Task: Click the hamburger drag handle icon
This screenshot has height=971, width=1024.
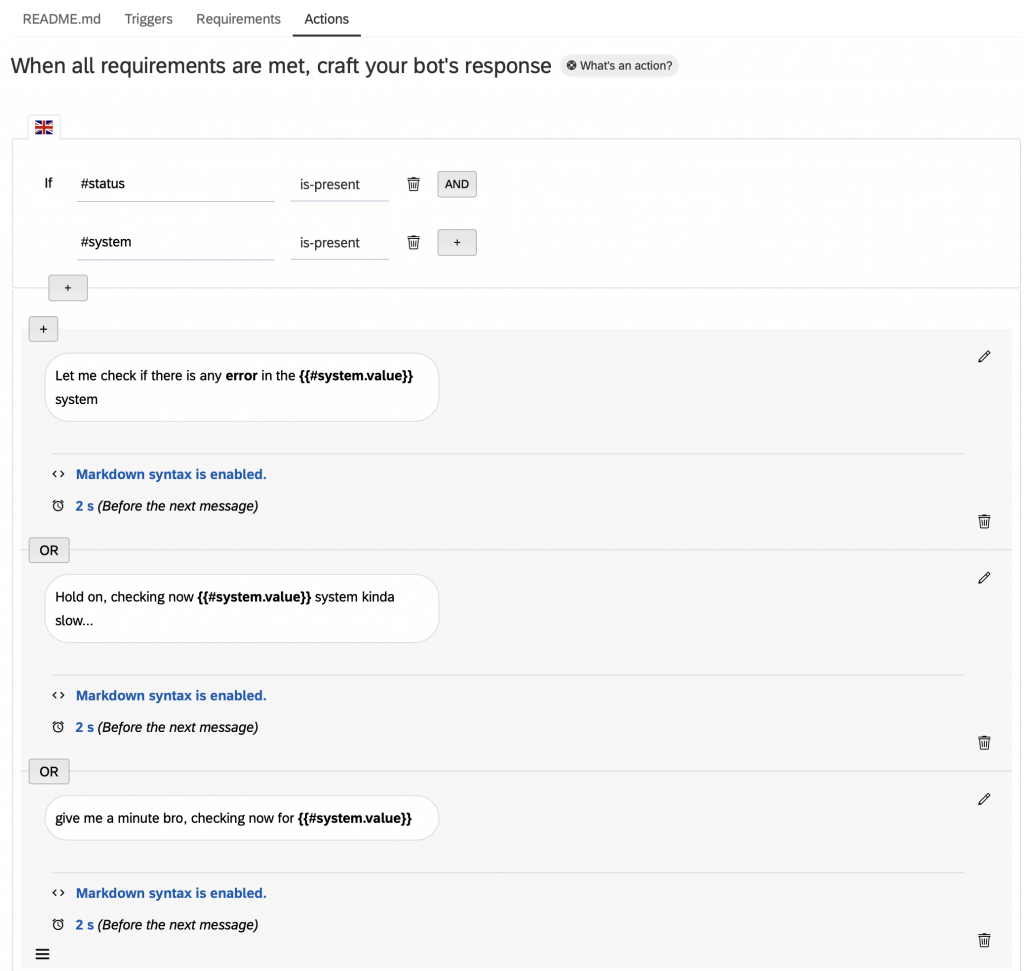Action: click(x=42, y=954)
